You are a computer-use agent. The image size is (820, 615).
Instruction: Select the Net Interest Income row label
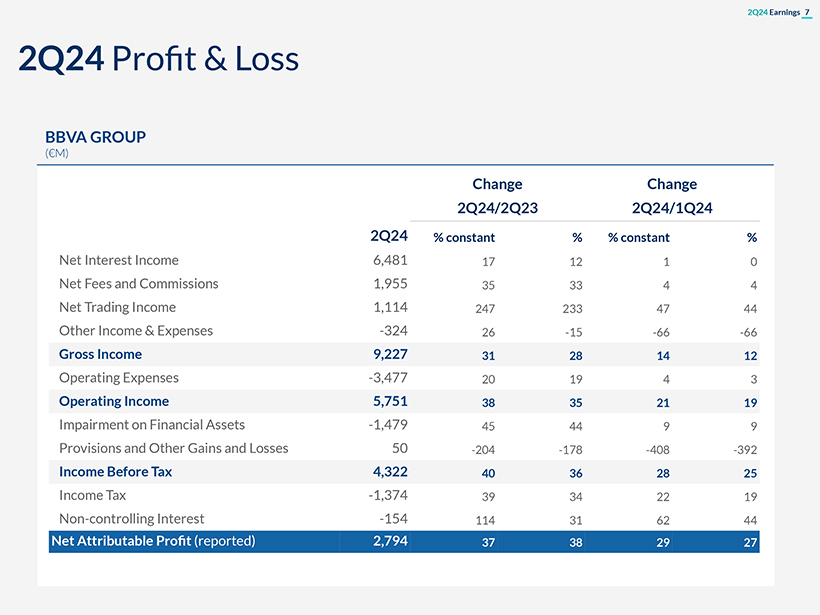118,261
